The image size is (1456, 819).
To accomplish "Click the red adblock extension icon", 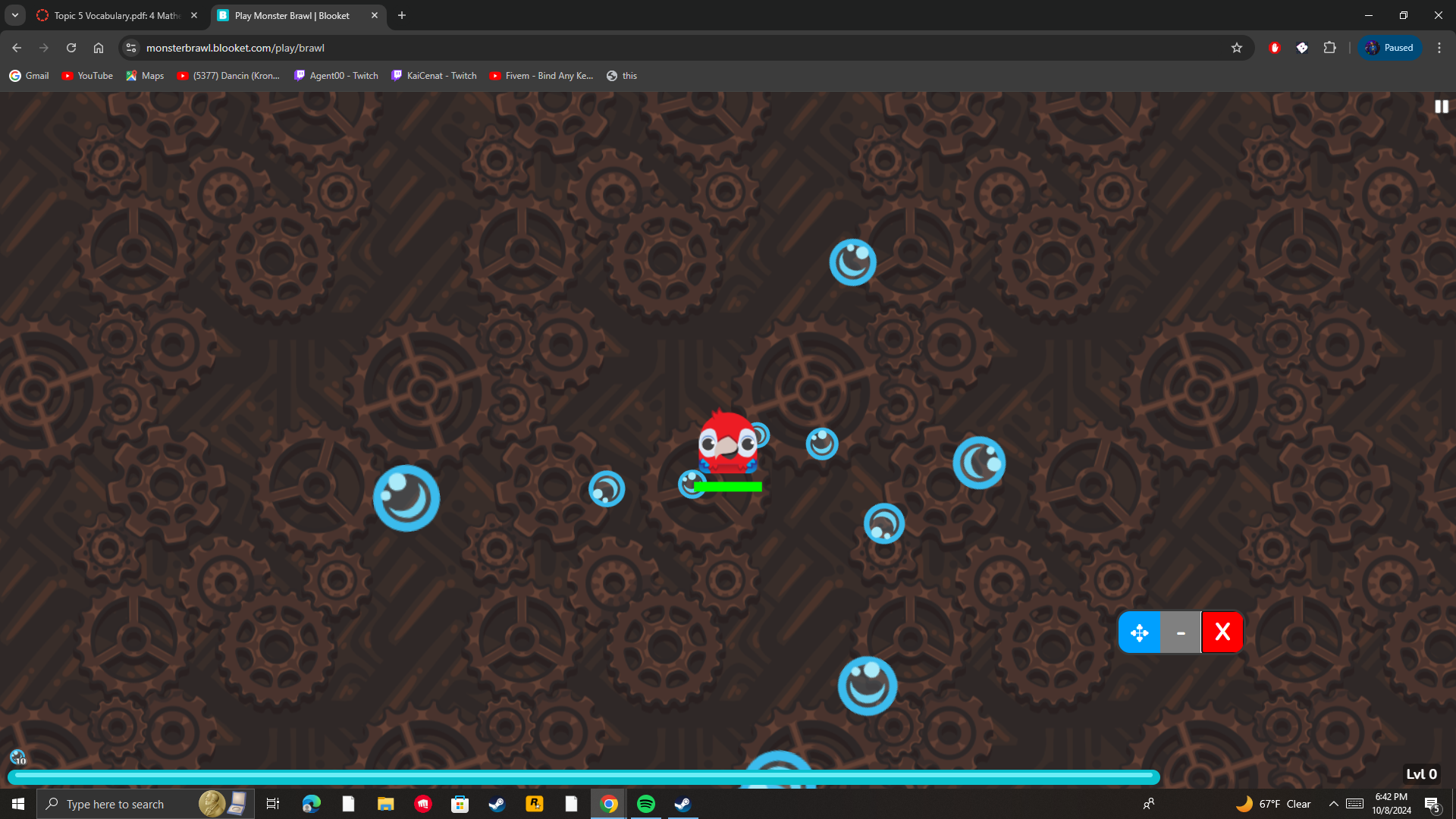I will coord(1275,48).
